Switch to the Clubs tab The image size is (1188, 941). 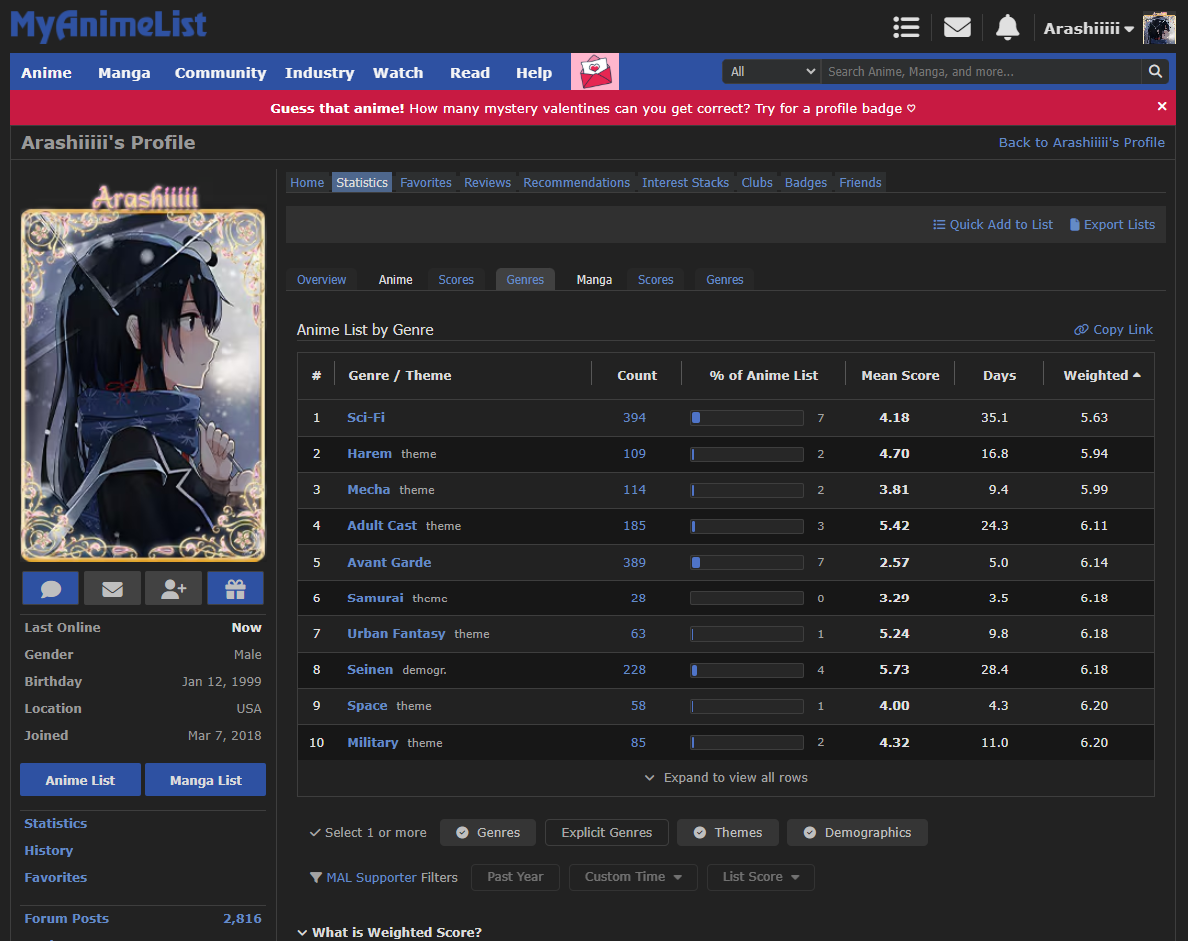pyautogui.click(x=757, y=183)
